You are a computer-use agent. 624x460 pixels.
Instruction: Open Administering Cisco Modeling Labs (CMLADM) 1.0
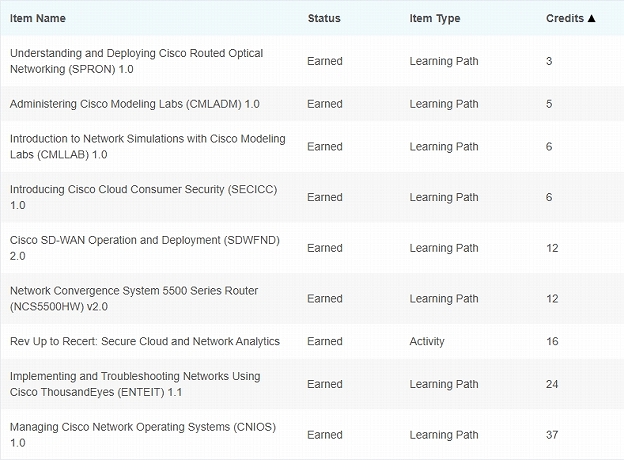click(x=135, y=104)
